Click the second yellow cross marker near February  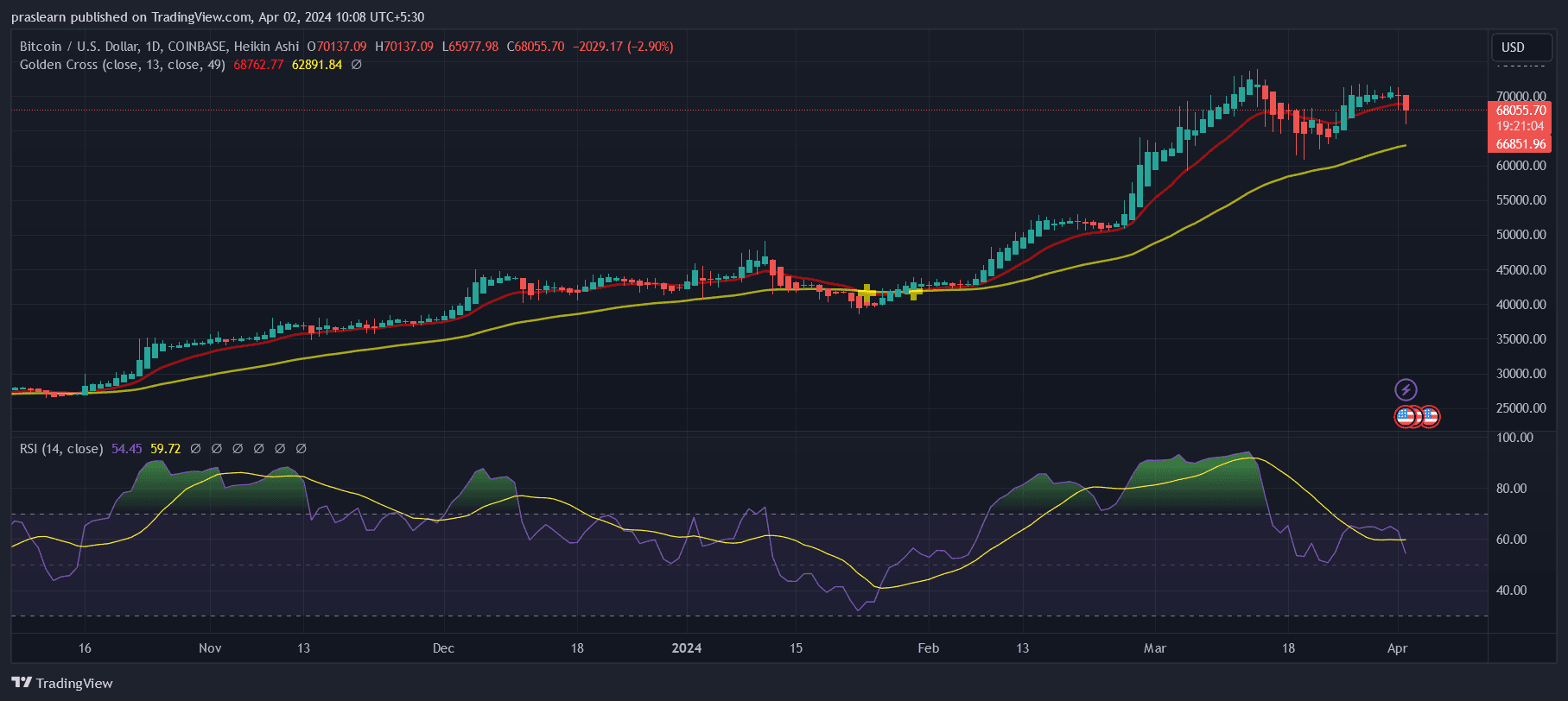914,292
